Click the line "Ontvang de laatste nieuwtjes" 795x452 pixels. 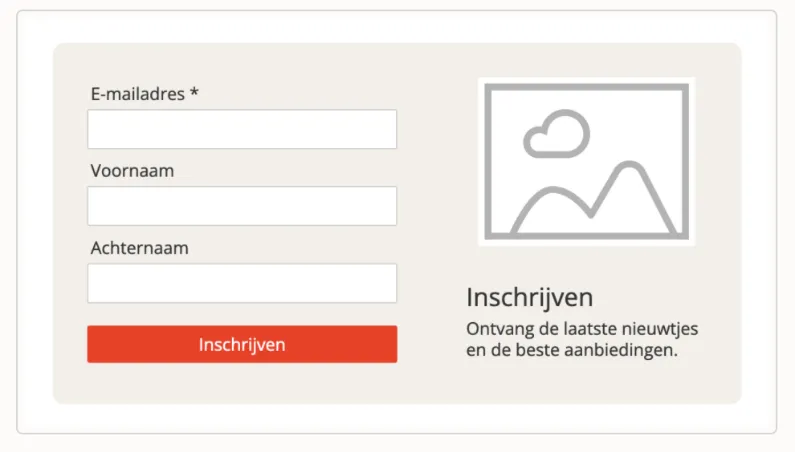click(582, 328)
